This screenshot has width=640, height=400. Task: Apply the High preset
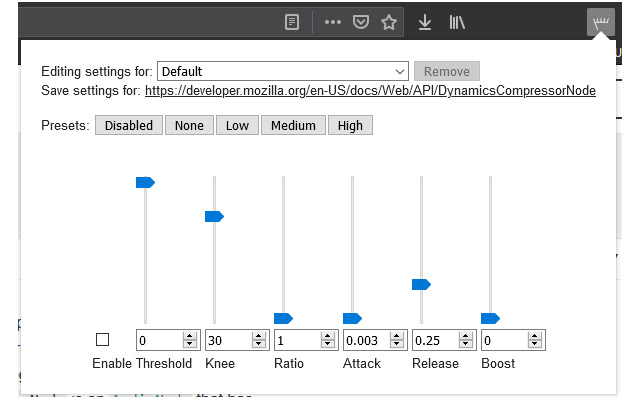pyautogui.click(x=350, y=125)
